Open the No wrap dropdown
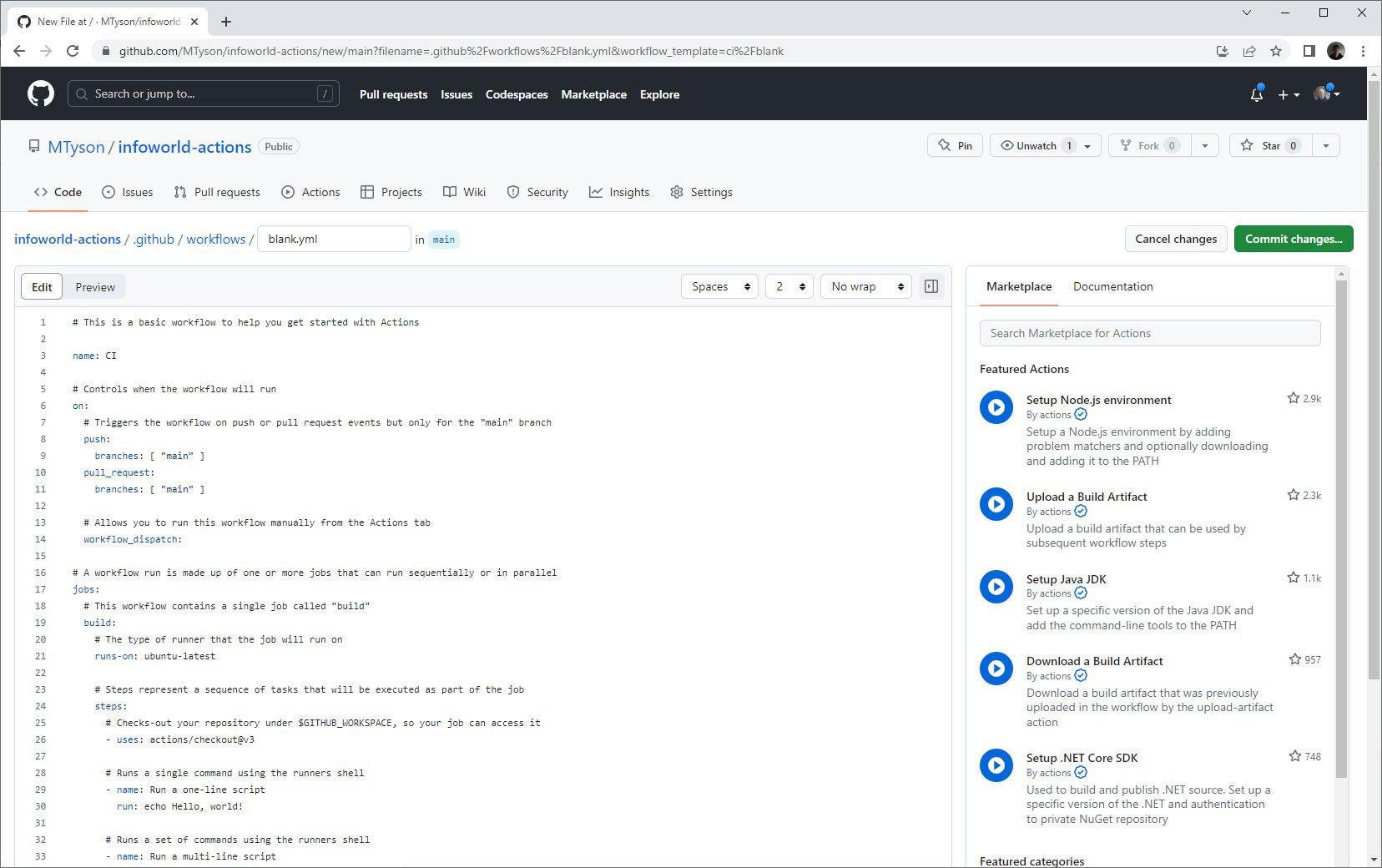Image resolution: width=1382 pixels, height=868 pixels. click(x=865, y=285)
